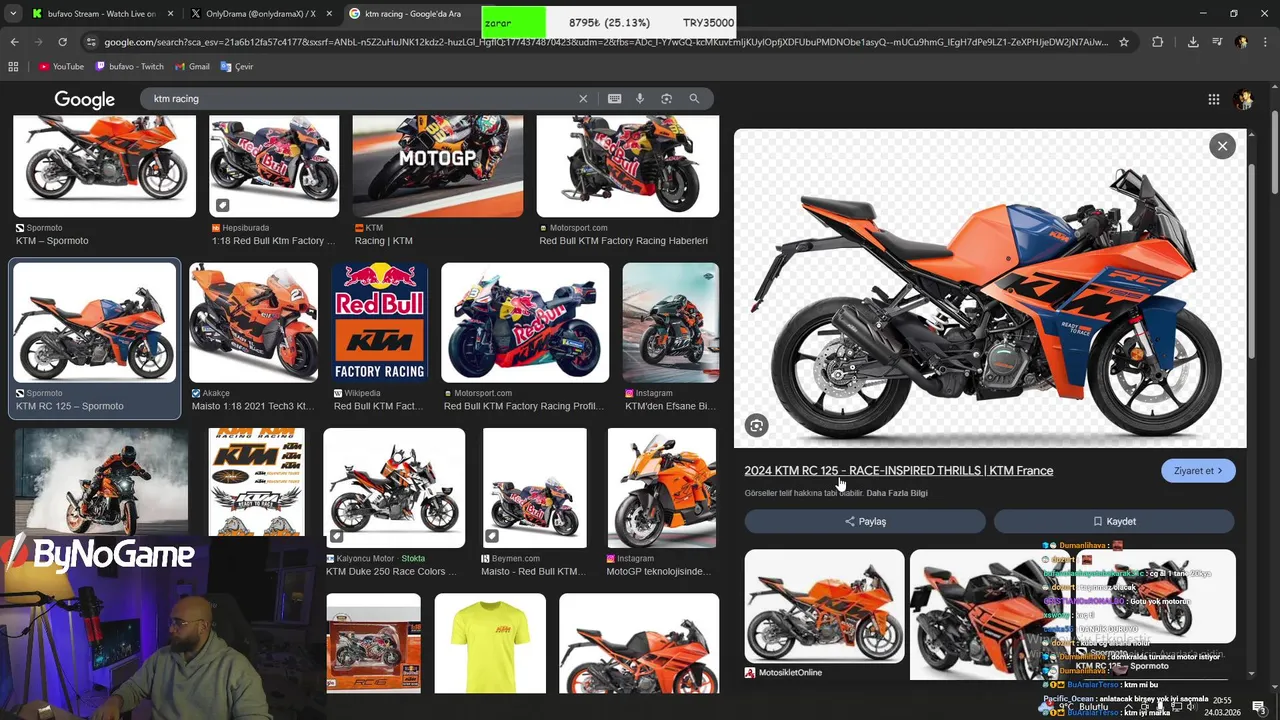Select the ktm racing Google tab
This screenshot has height=720, width=1280.
(x=411, y=14)
